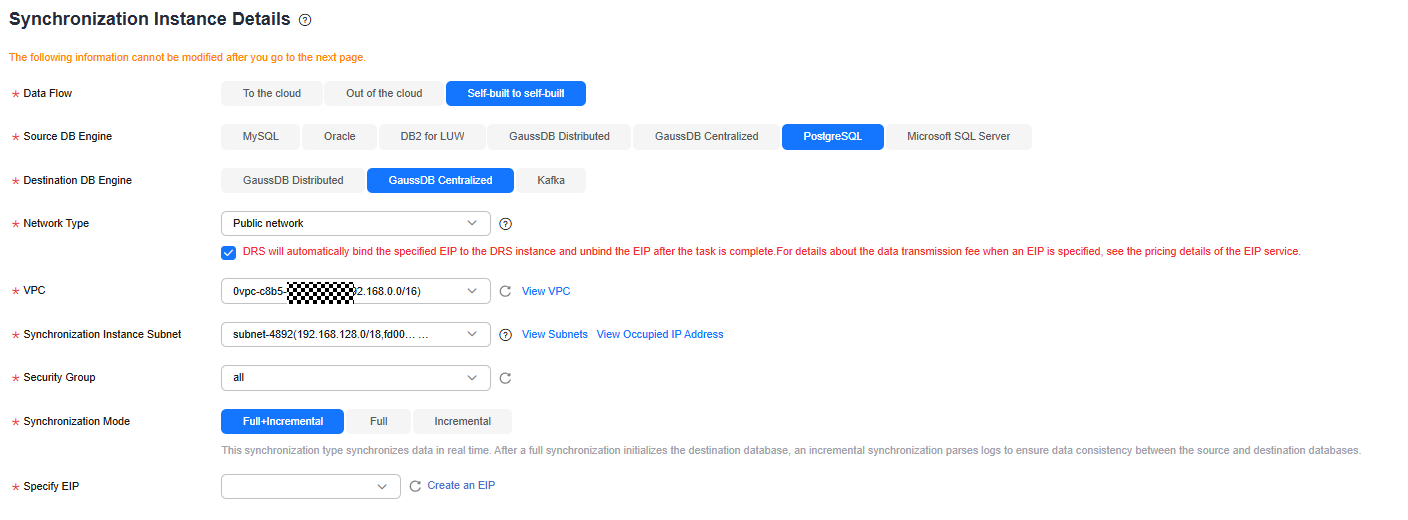The width and height of the screenshot is (1408, 520).
Task: Select Oracle as source DB engine
Action: 340,136
